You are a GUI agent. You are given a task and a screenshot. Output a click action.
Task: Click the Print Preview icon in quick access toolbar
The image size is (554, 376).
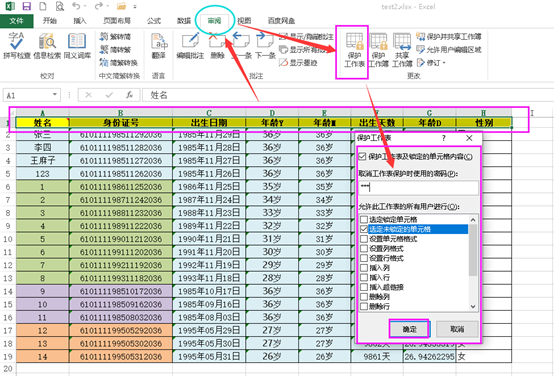point(60,6)
